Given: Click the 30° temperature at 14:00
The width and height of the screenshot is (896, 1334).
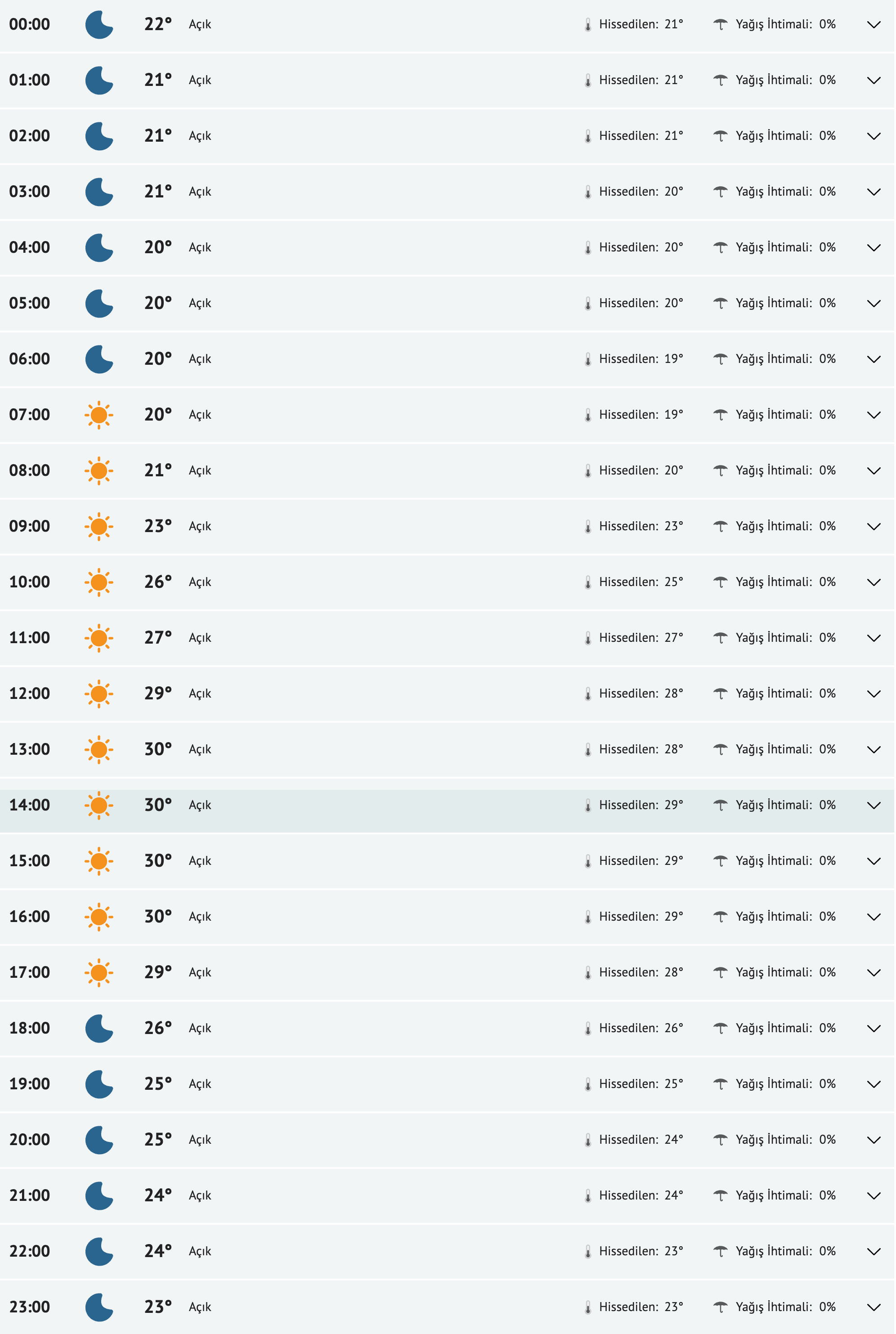Looking at the screenshot, I should click(158, 806).
